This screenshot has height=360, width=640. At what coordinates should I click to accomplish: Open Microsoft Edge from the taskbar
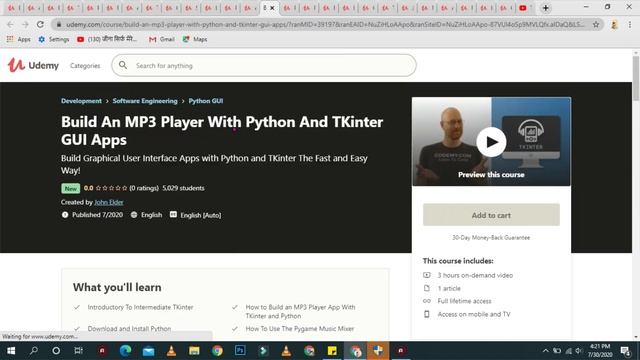(125, 351)
